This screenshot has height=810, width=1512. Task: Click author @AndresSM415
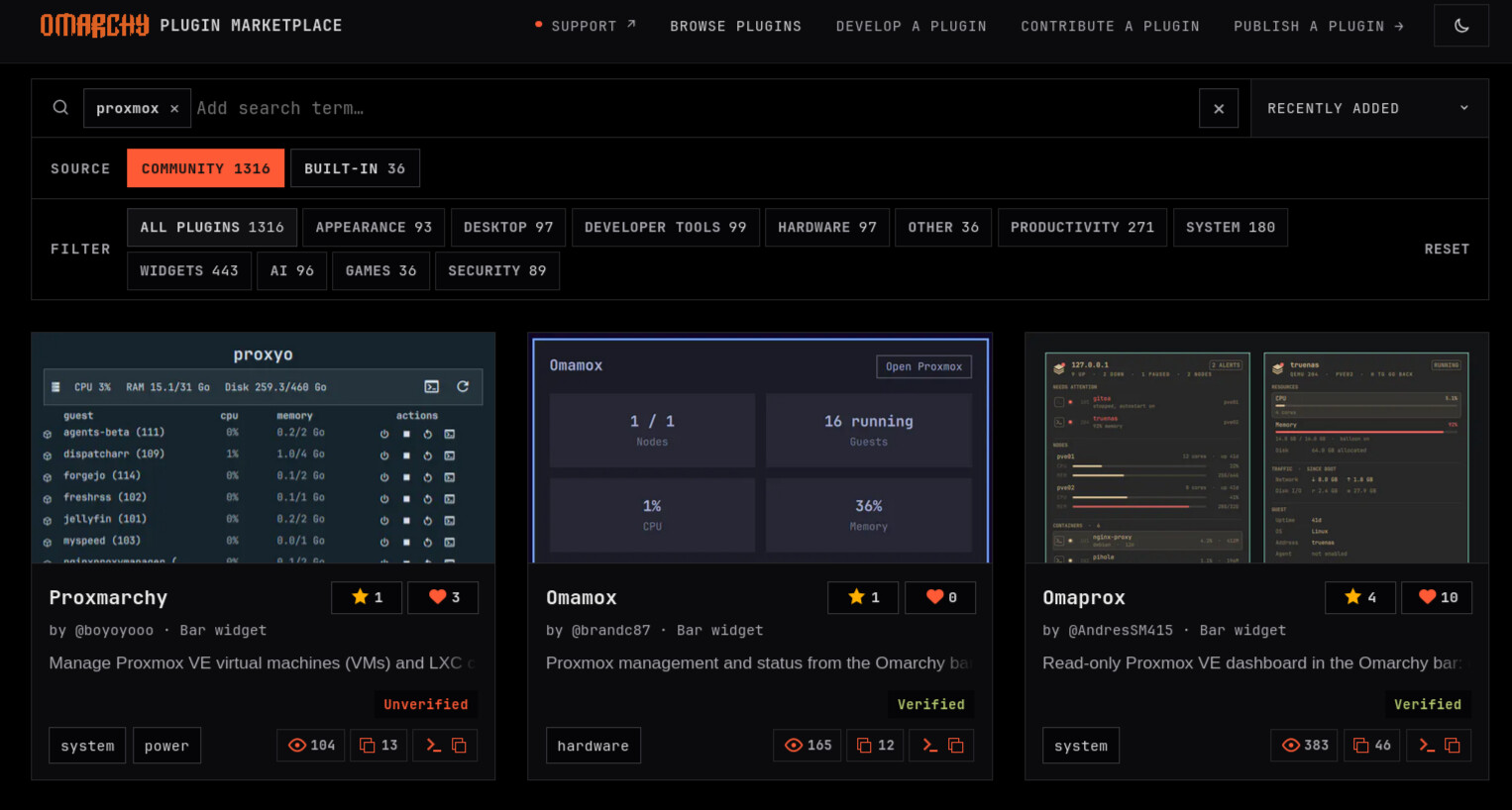[1121, 631]
